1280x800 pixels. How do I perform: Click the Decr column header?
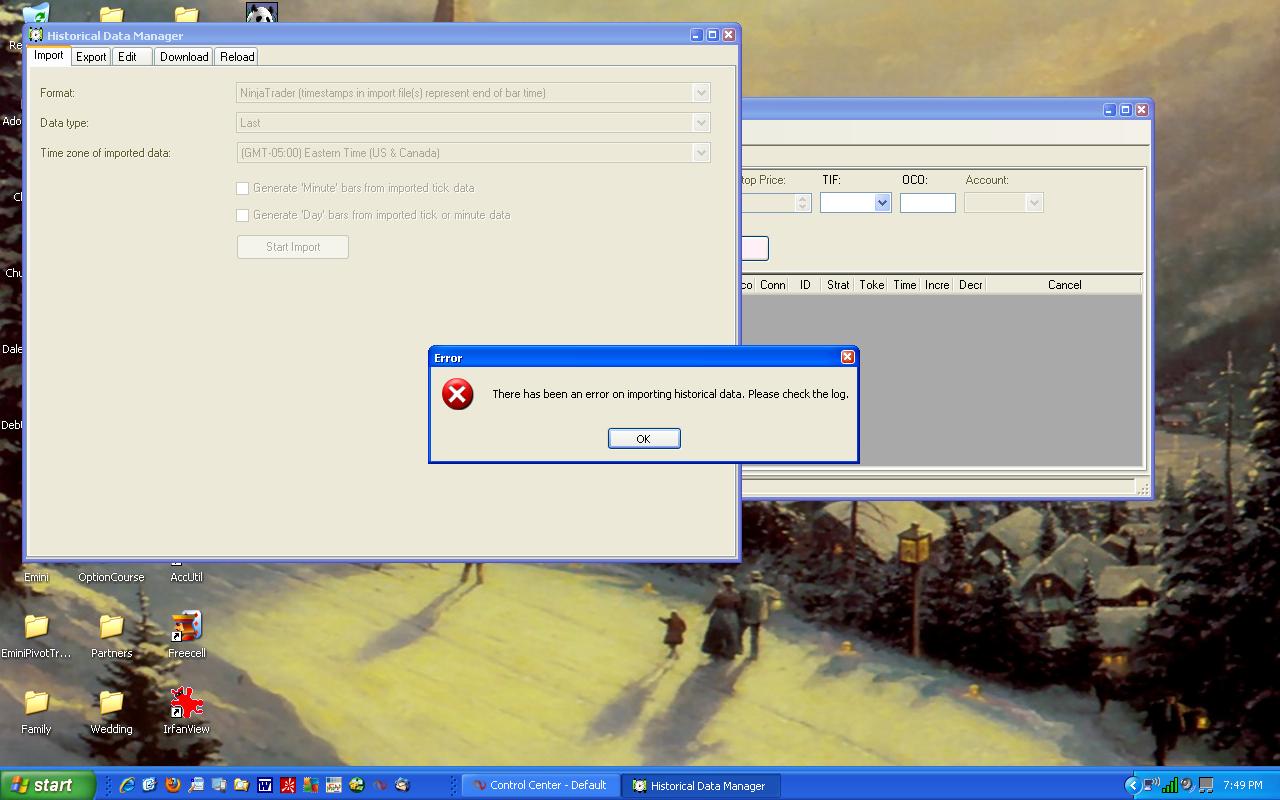(x=970, y=285)
